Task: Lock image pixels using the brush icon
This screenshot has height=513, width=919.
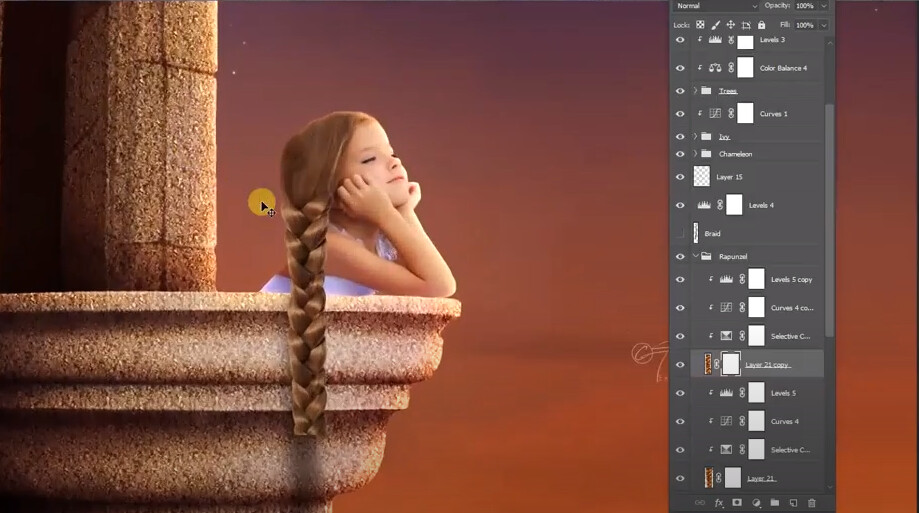Action: pyautogui.click(x=715, y=25)
